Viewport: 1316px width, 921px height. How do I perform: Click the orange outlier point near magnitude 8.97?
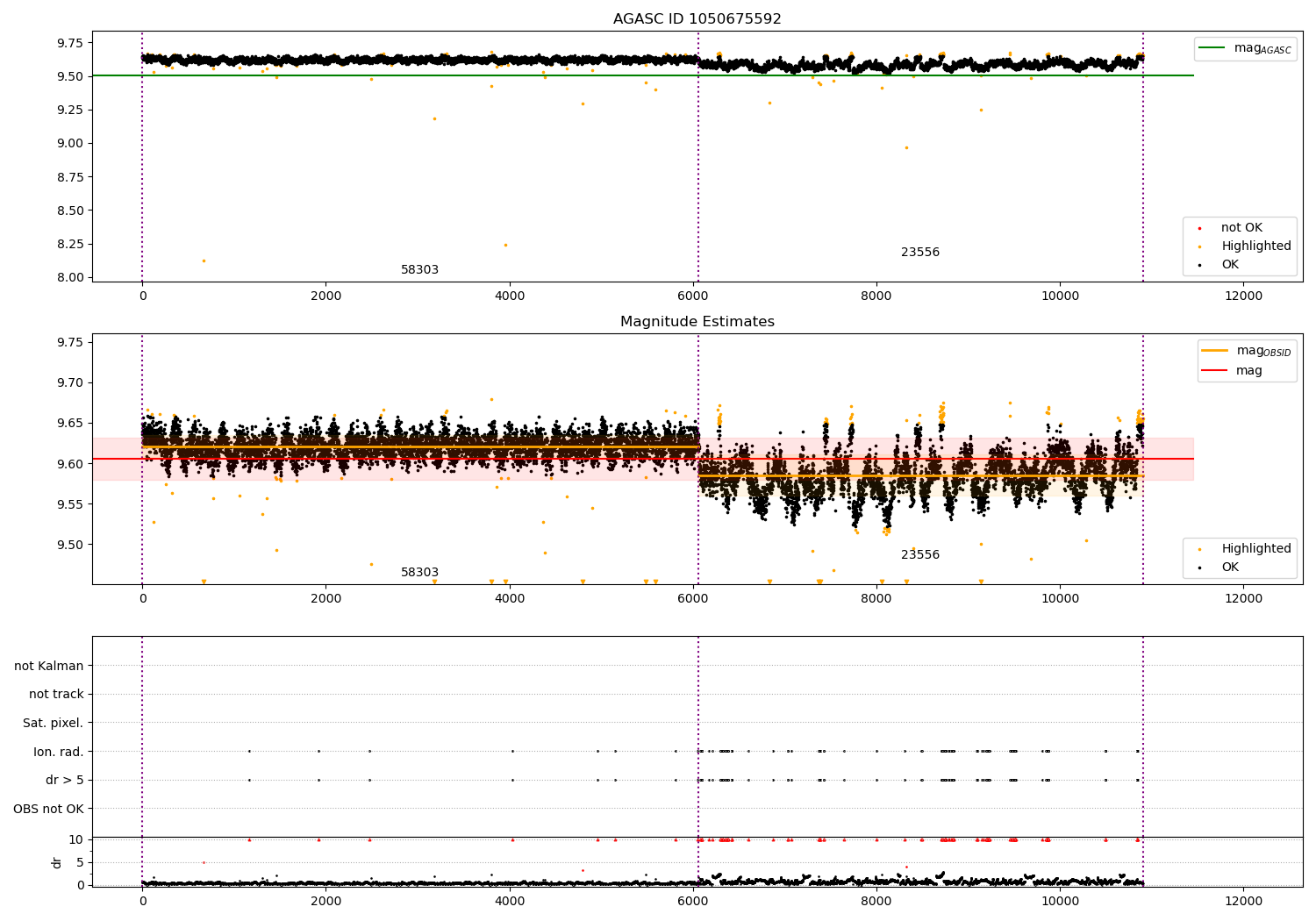pyautogui.click(x=906, y=147)
